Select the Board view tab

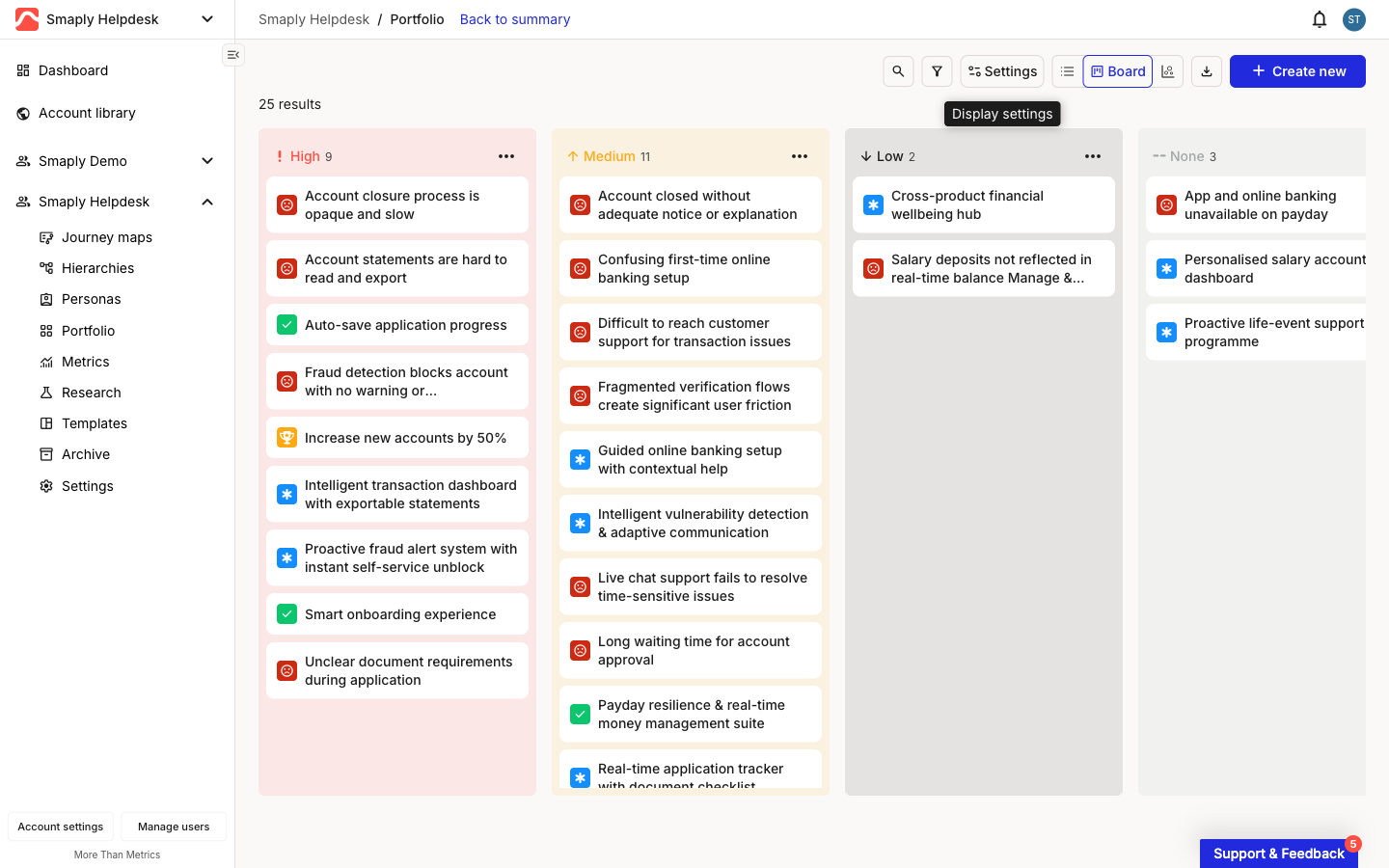1118,71
